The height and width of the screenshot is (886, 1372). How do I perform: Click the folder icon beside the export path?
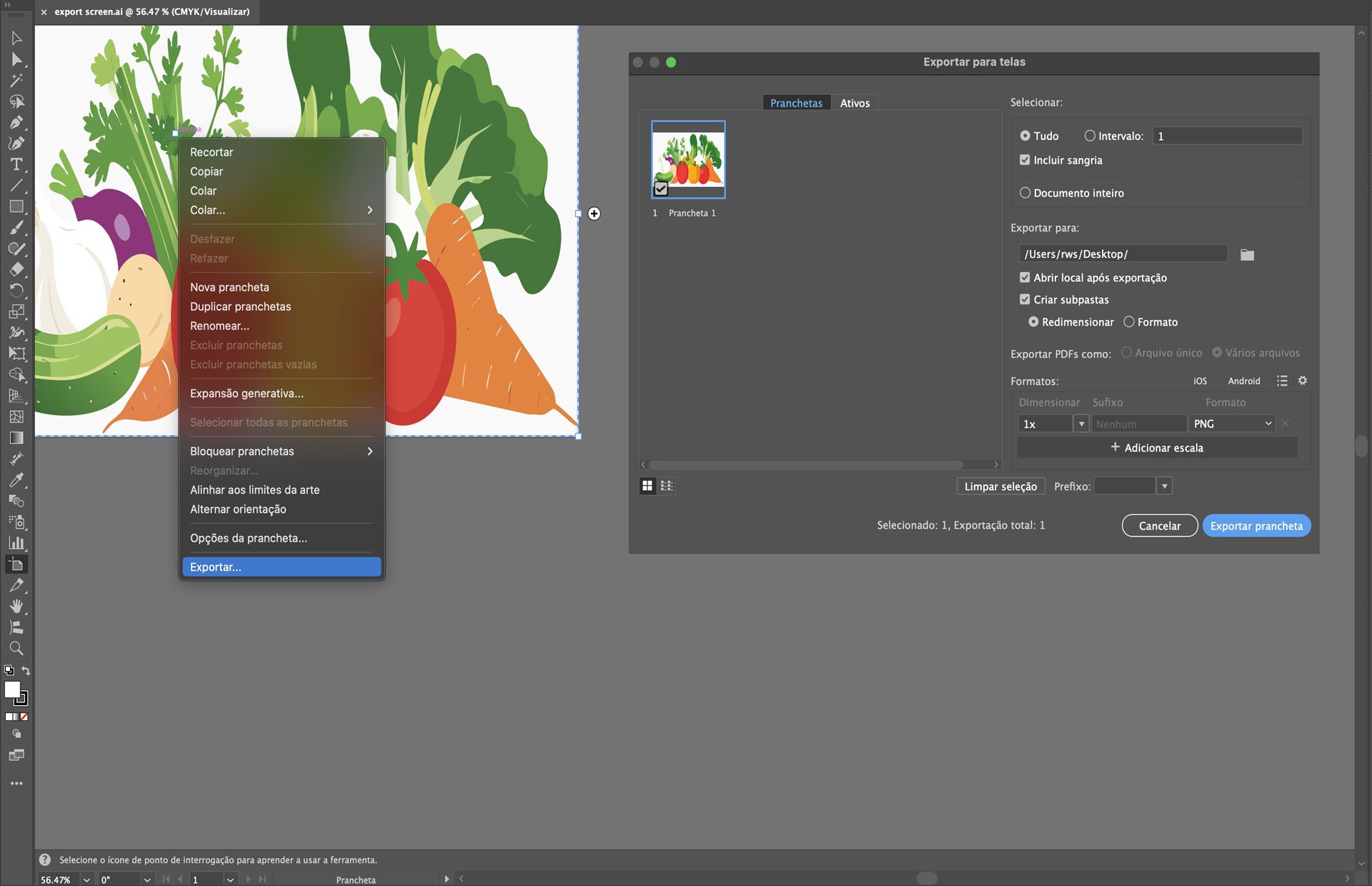[1248, 254]
